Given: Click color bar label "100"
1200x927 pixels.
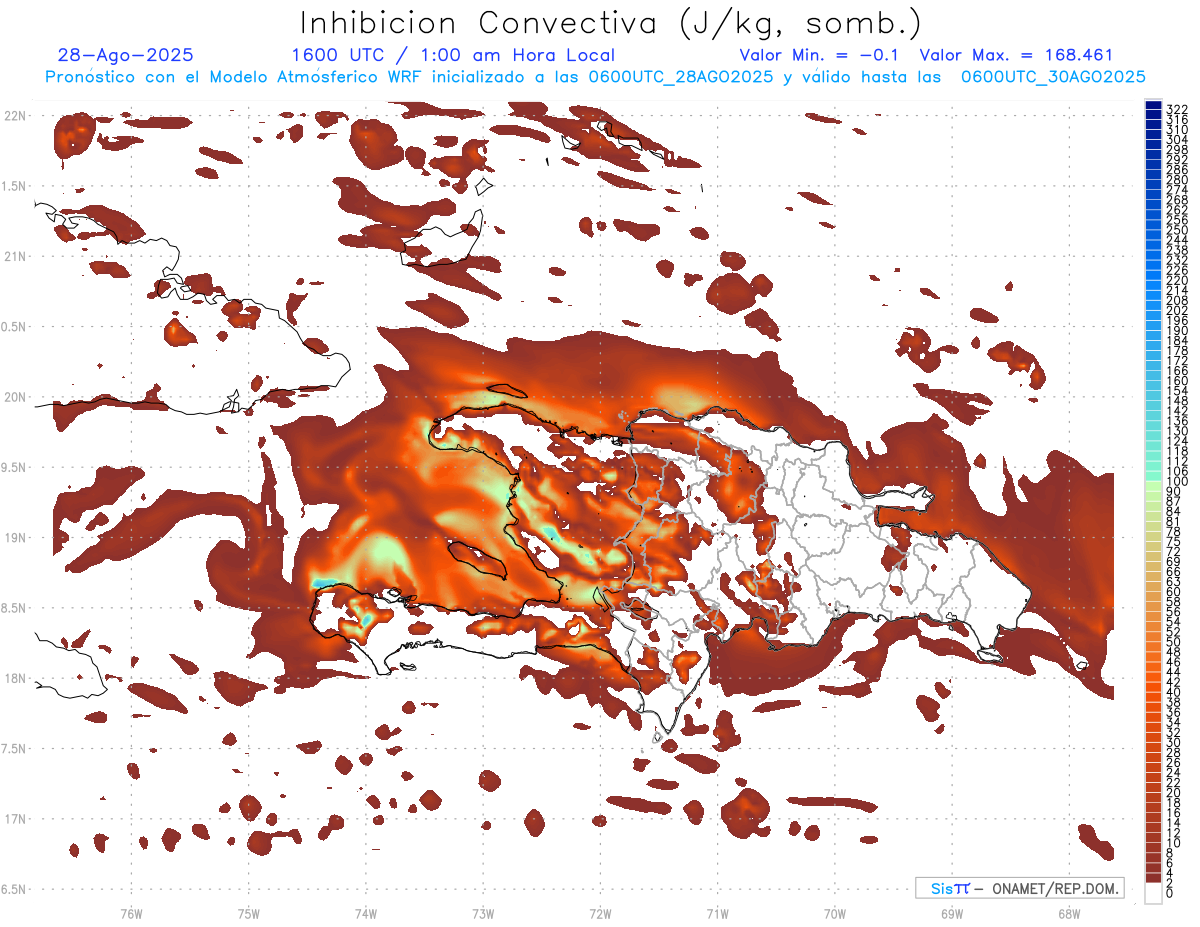Looking at the screenshot, I should click(x=1177, y=482).
